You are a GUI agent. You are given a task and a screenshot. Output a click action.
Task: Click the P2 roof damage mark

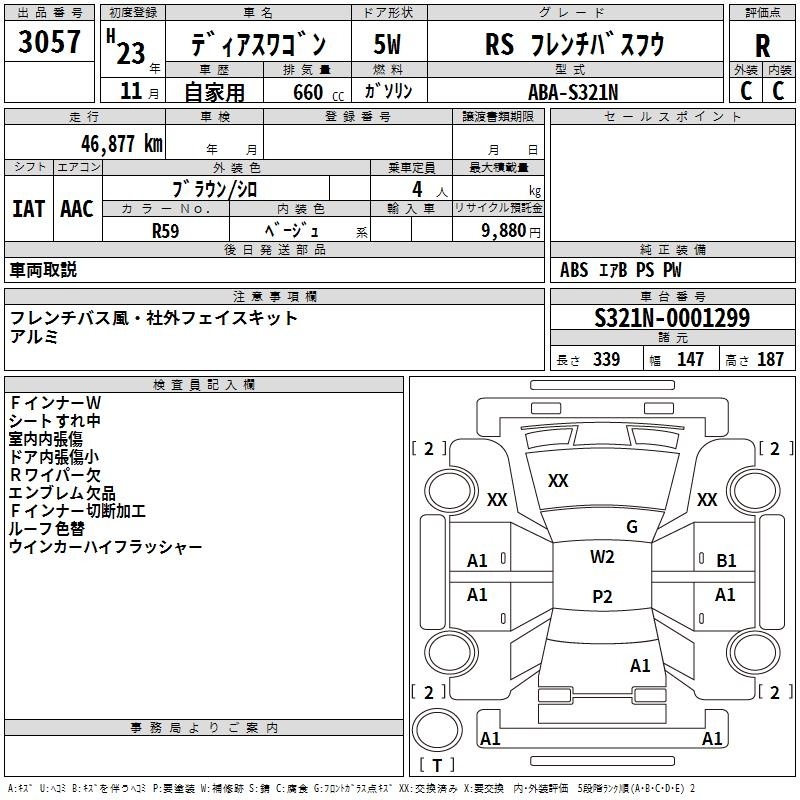(x=602, y=597)
